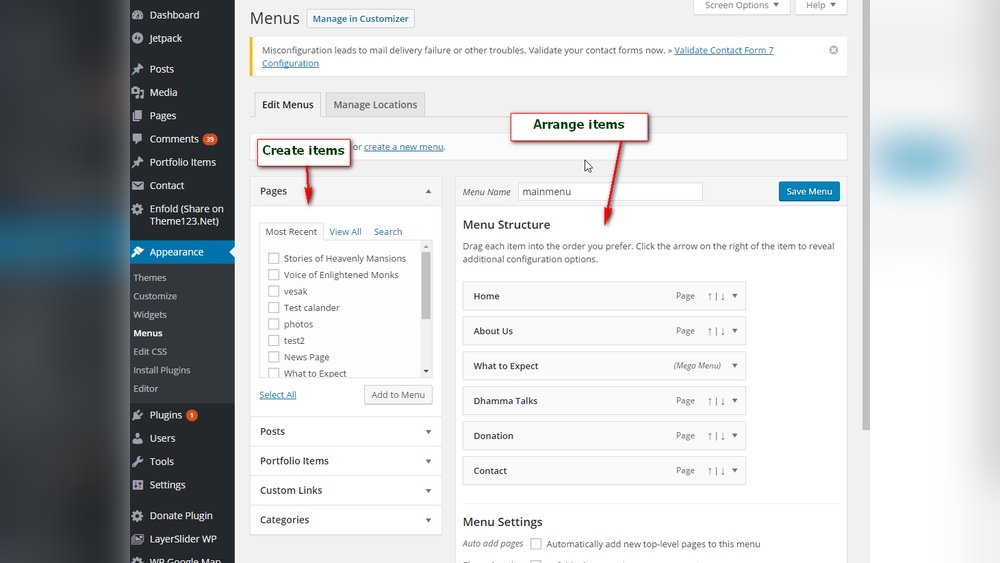Screen dimensions: 1000x563
Task: Check the photos page checkbox
Action: click(x=274, y=324)
